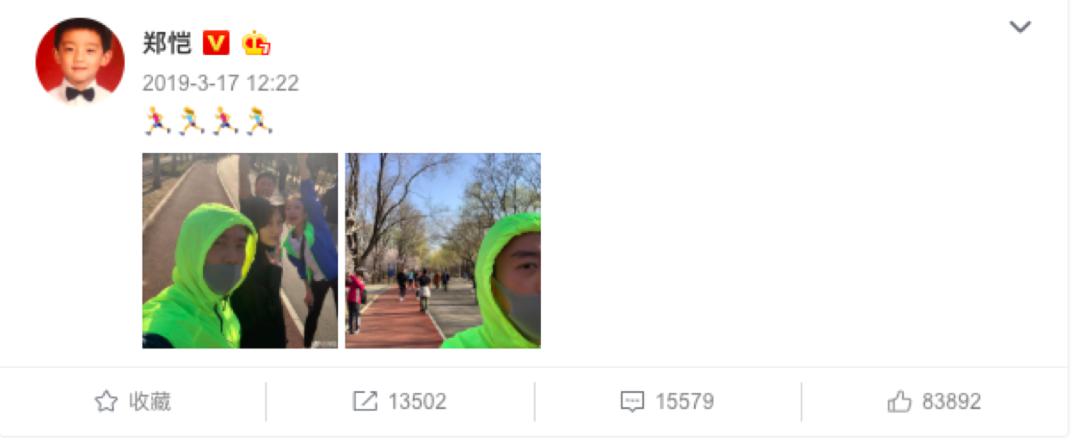Open the 2019-3-17 12:22 timestamp link
This screenshot has height=441, width=1080.
[220, 83]
